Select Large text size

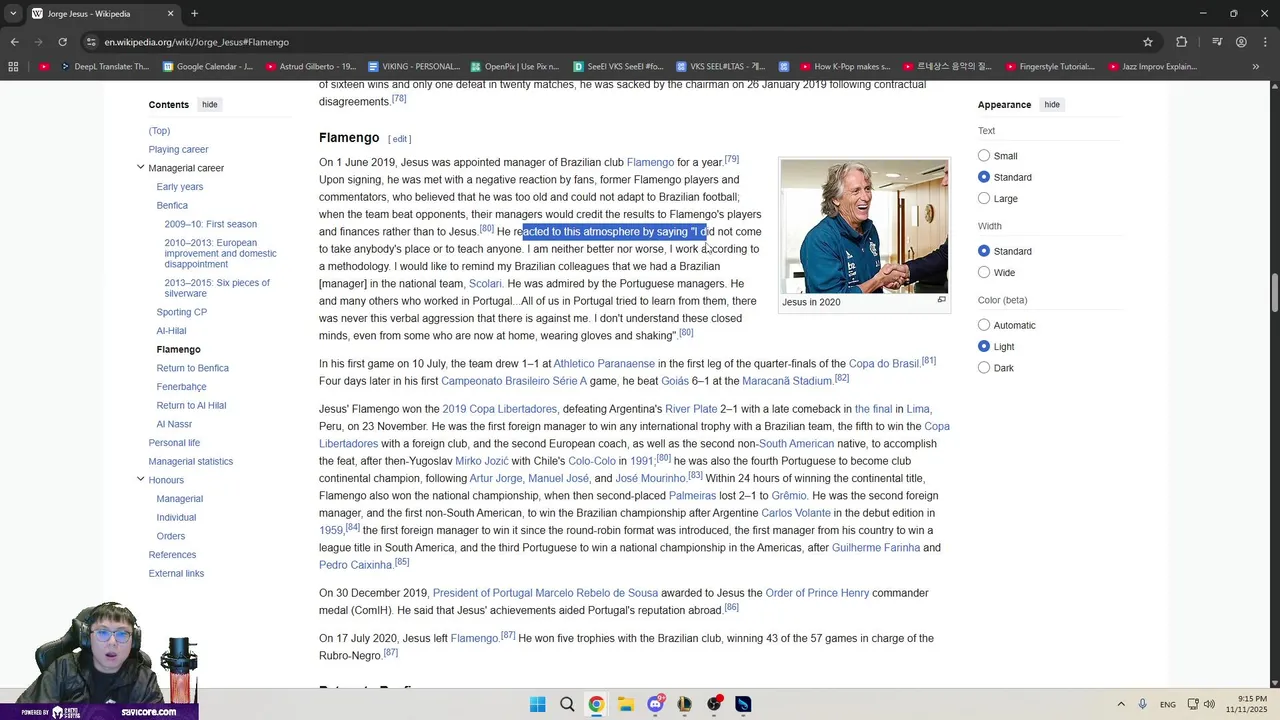click(x=984, y=198)
